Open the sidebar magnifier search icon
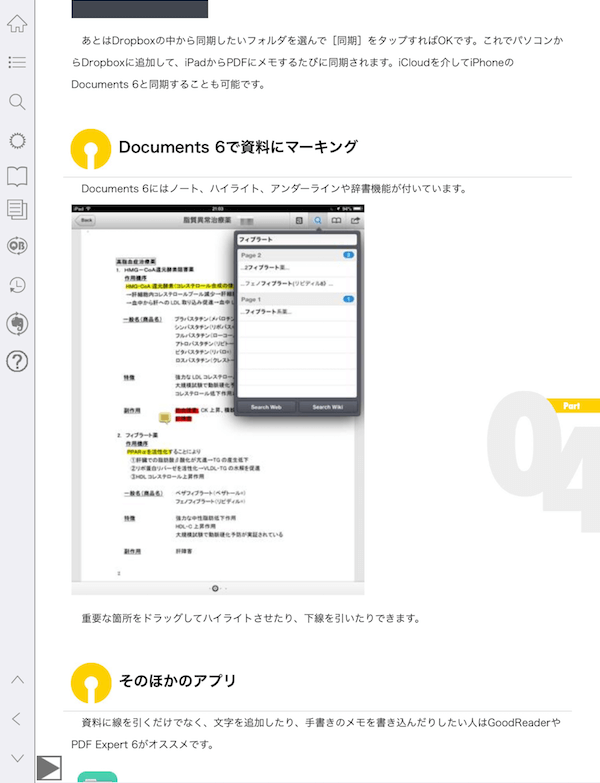 (x=17, y=102)
